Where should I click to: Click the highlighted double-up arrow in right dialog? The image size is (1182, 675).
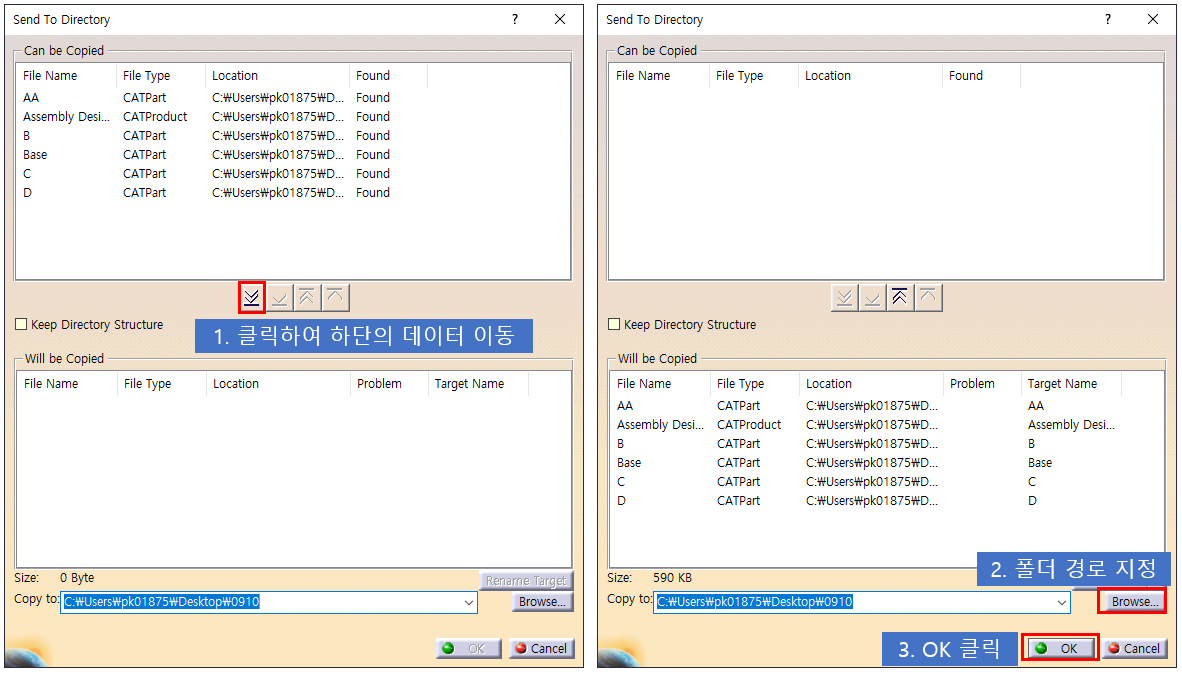900,297
